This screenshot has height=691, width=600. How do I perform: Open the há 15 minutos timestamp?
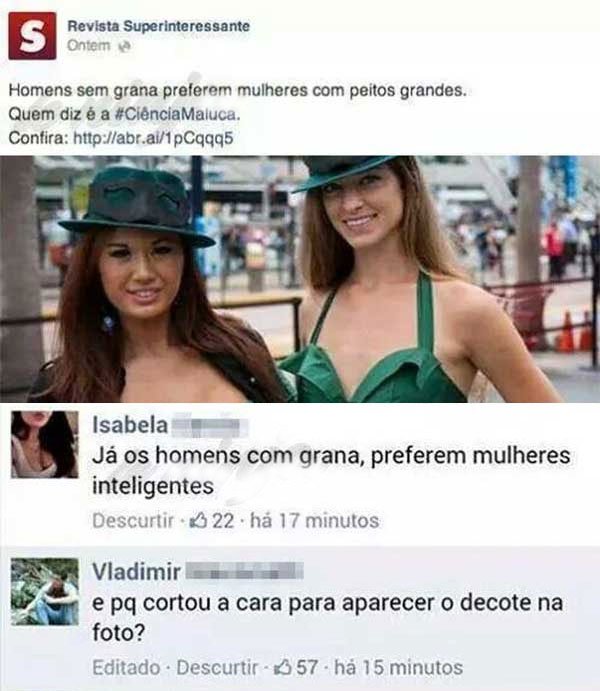click(398, 667)
